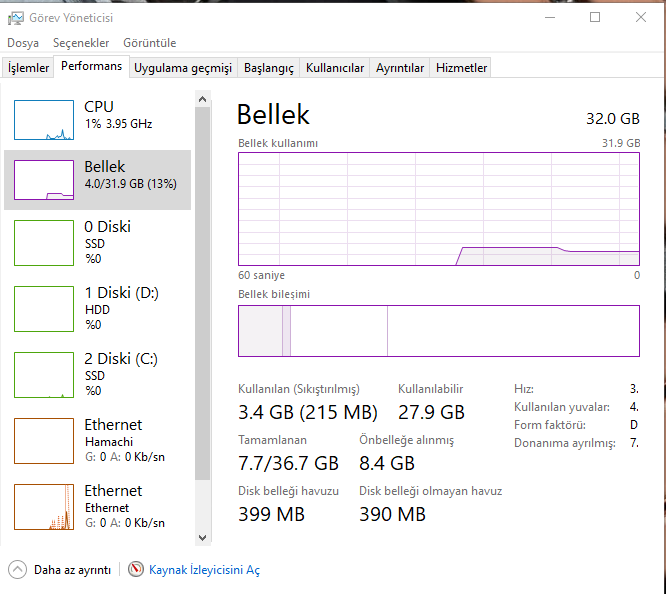This screenshot has width=666, height=594.
Task: Click the Kaynak İzleyicisi resource monitor icon
Action: pos(136,569)
